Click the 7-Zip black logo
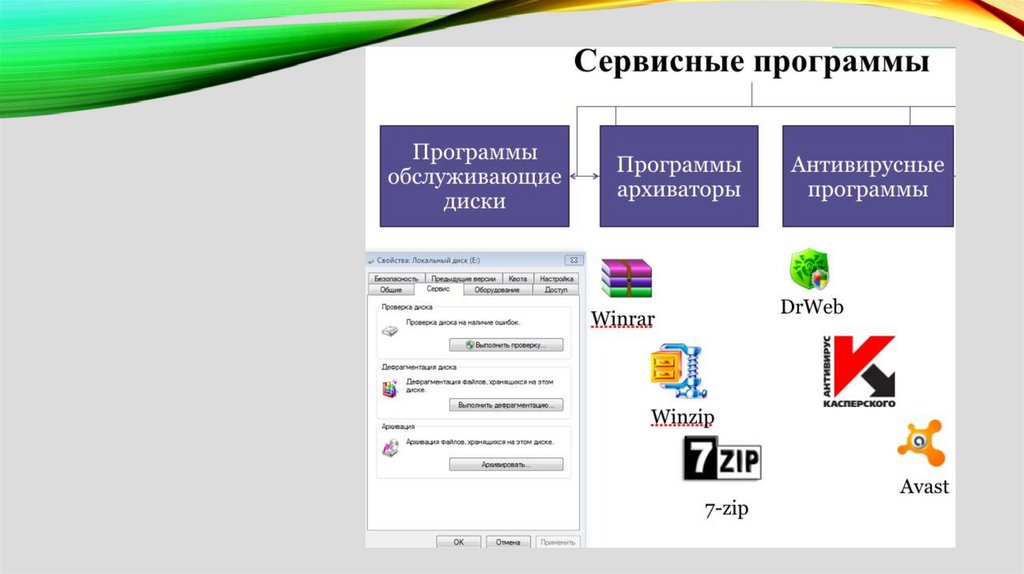 pos(722,458)
